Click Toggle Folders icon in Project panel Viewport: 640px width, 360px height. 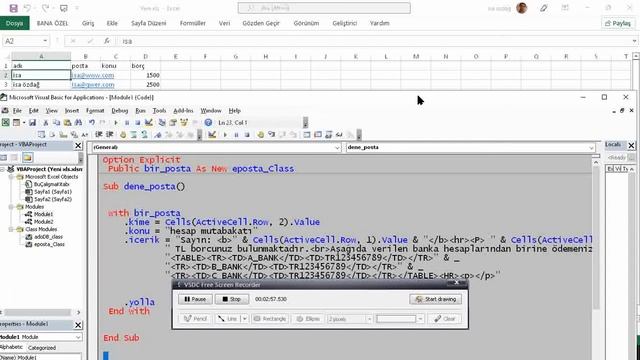(27, 158)
